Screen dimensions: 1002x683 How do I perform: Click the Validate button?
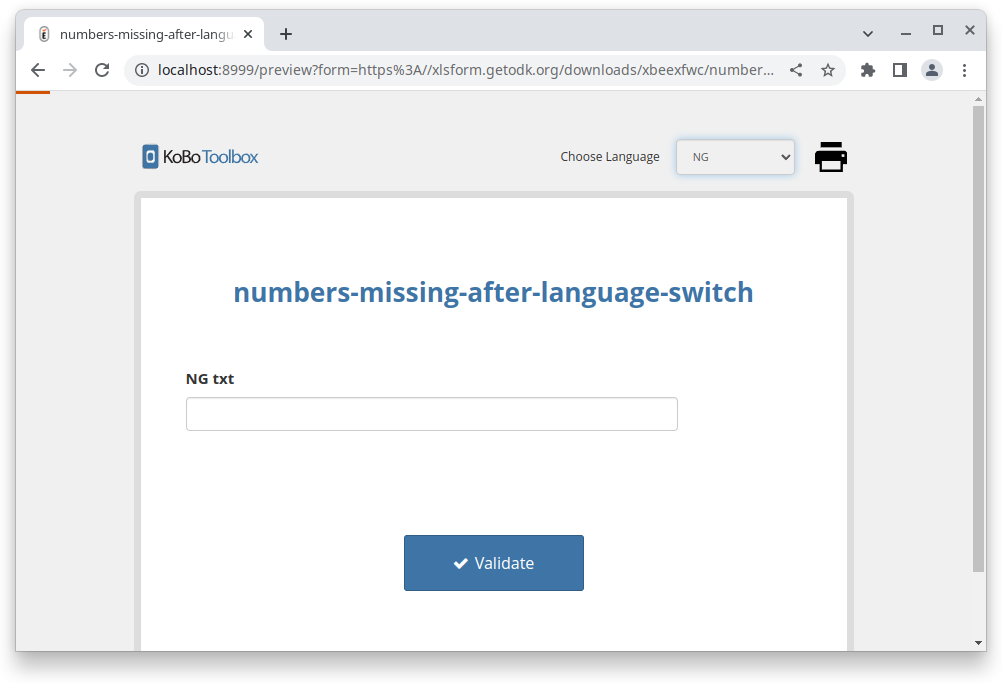click(493, 563)
